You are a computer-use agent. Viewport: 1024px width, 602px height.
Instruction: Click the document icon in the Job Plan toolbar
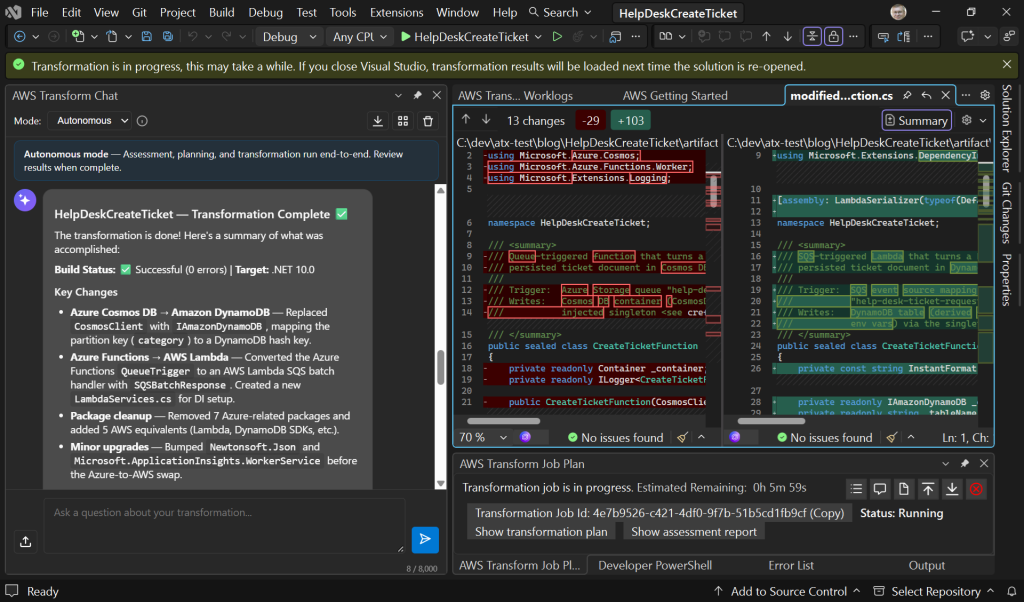click(904, 488)
